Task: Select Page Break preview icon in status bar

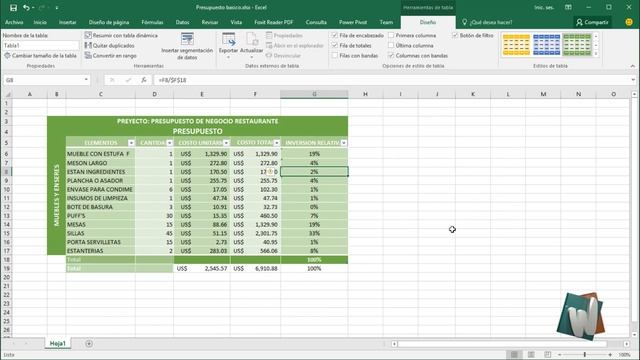Action: point(548,355)
